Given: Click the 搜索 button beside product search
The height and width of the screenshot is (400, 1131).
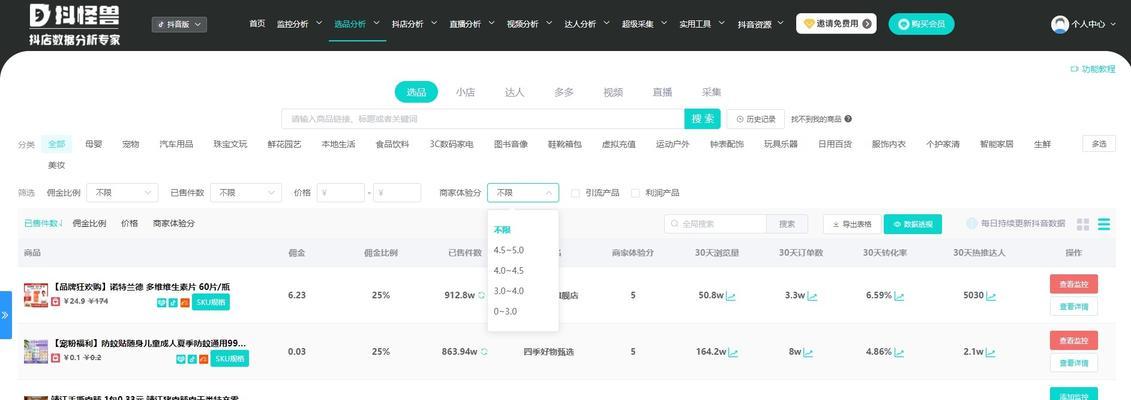Looking at the screenshot, I should point(703,119).
